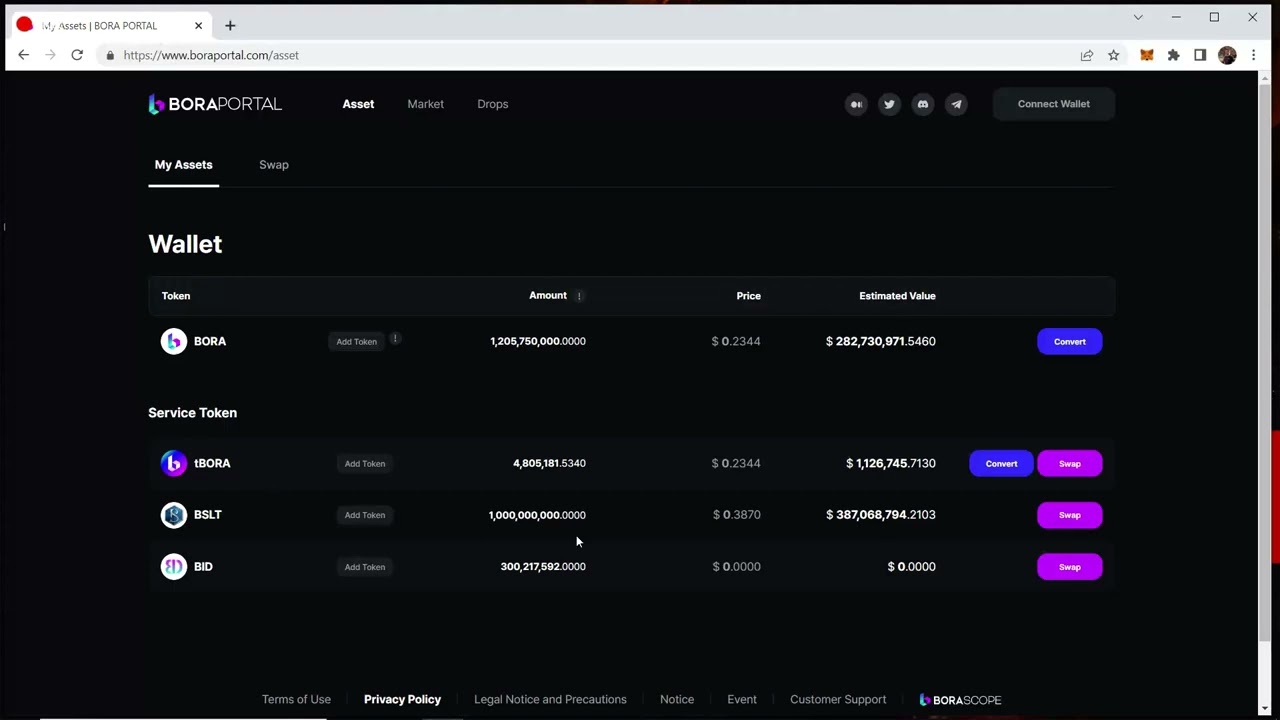This screenshot has height=720, width=1280.
Task: Open the Terms of Use link
Action: (x=296, y=700)
